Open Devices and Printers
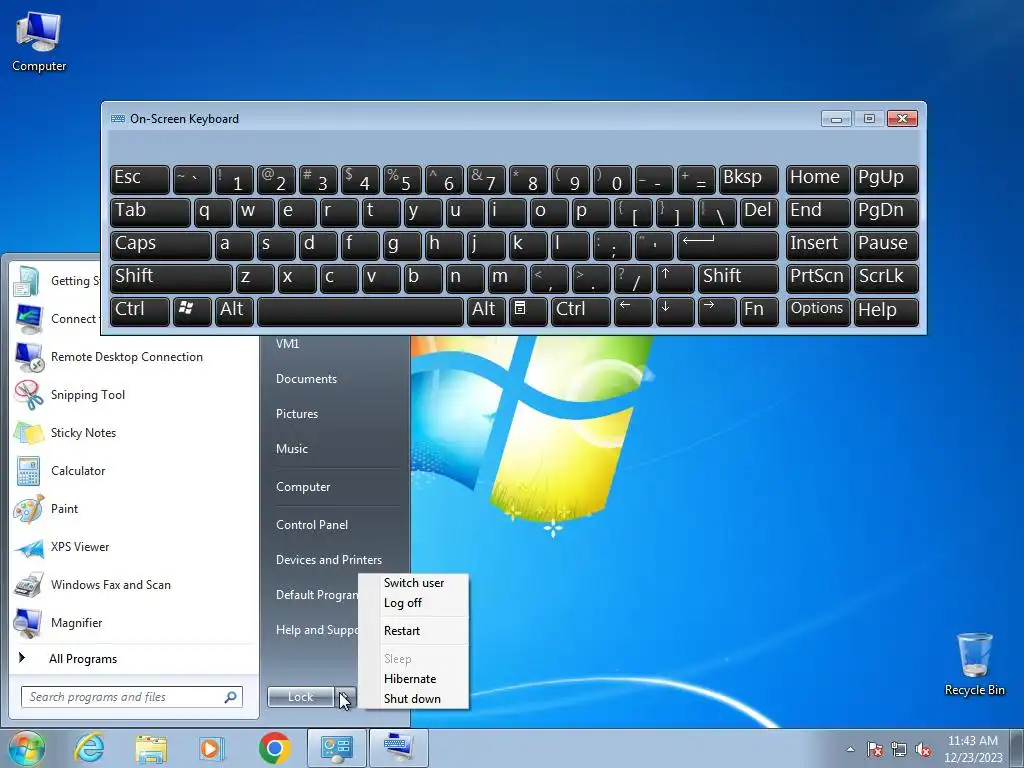Screen dimensions: 1024x768 (x=329, y=560)
